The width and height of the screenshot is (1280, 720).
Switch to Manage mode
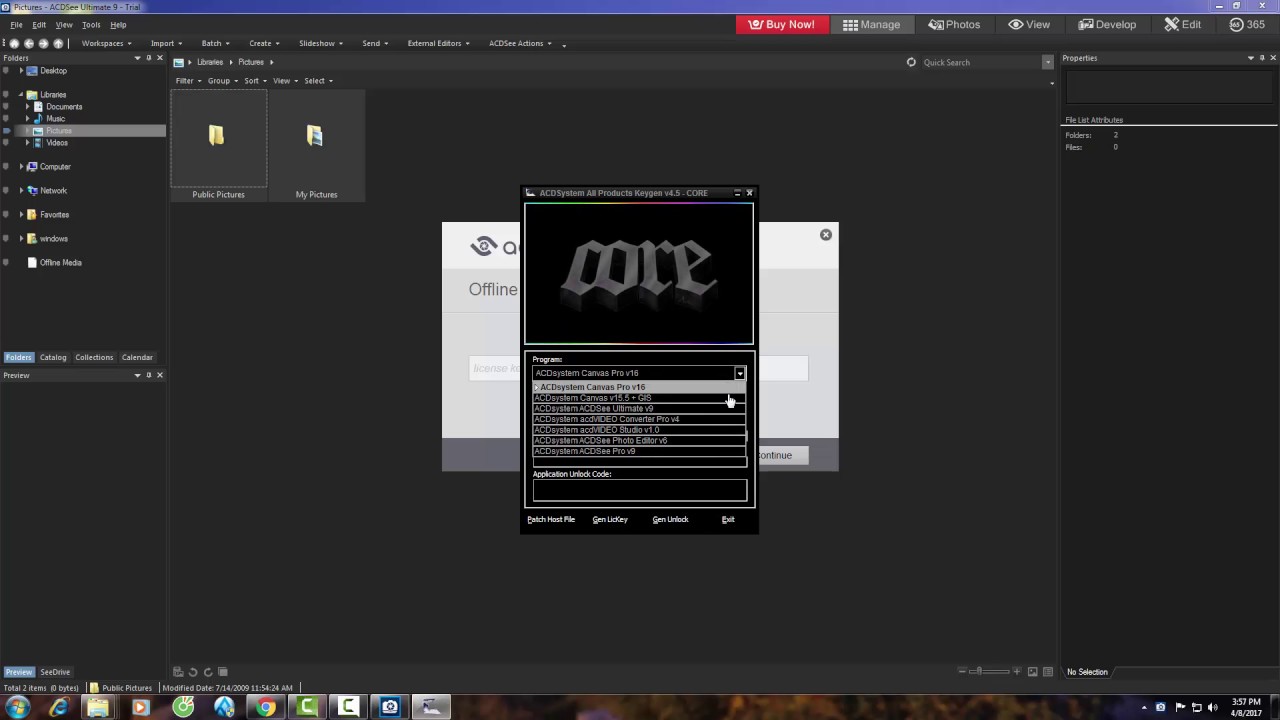[871, 24]
